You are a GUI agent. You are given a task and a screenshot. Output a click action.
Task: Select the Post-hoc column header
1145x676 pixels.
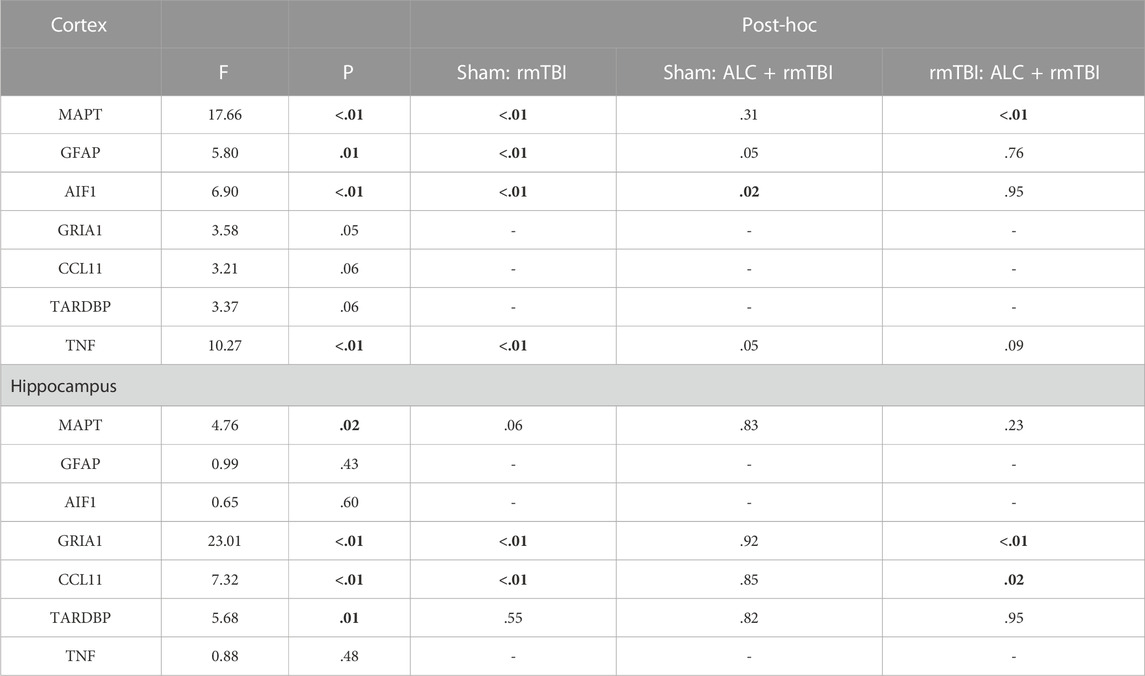[778, 25]
